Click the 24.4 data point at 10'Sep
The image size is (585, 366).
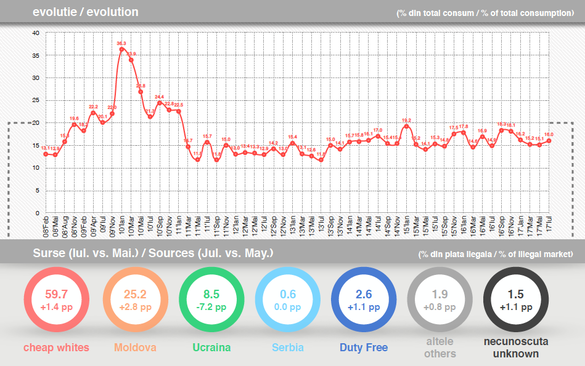[160, 103]
